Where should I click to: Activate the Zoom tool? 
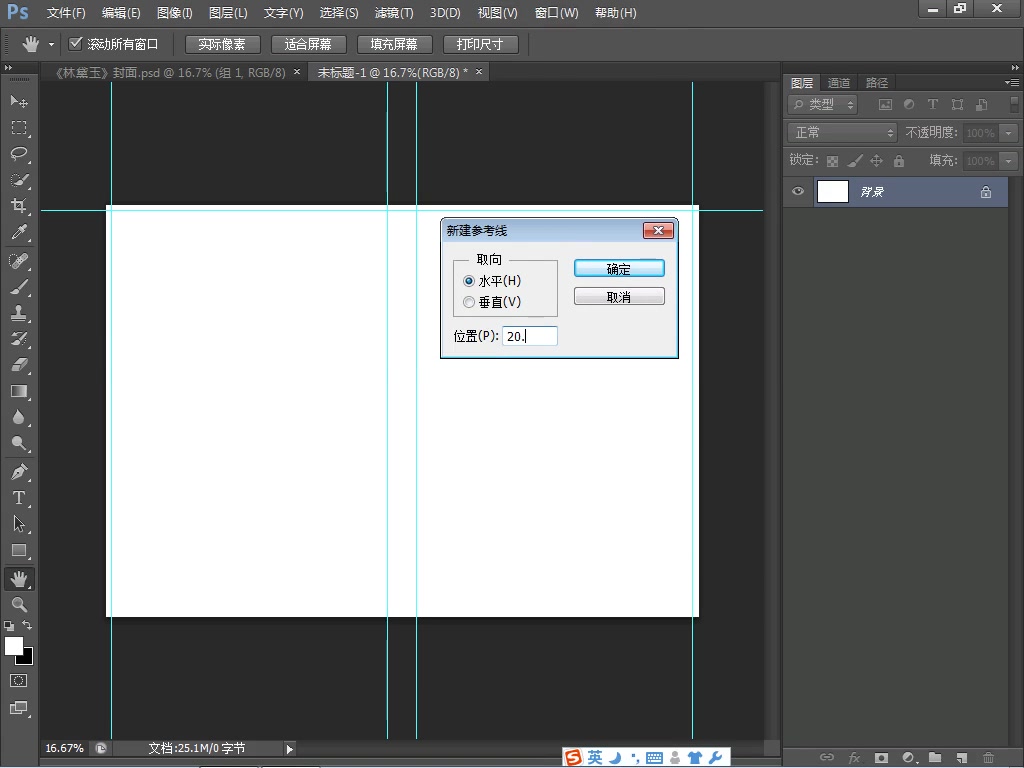click(x=19, y=605)
